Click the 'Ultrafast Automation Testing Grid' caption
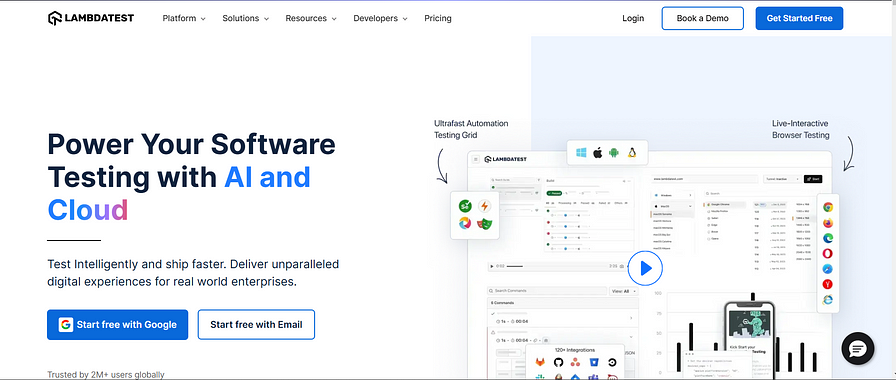Viewport: 896px width, 380px height. (x=471, y=129)
